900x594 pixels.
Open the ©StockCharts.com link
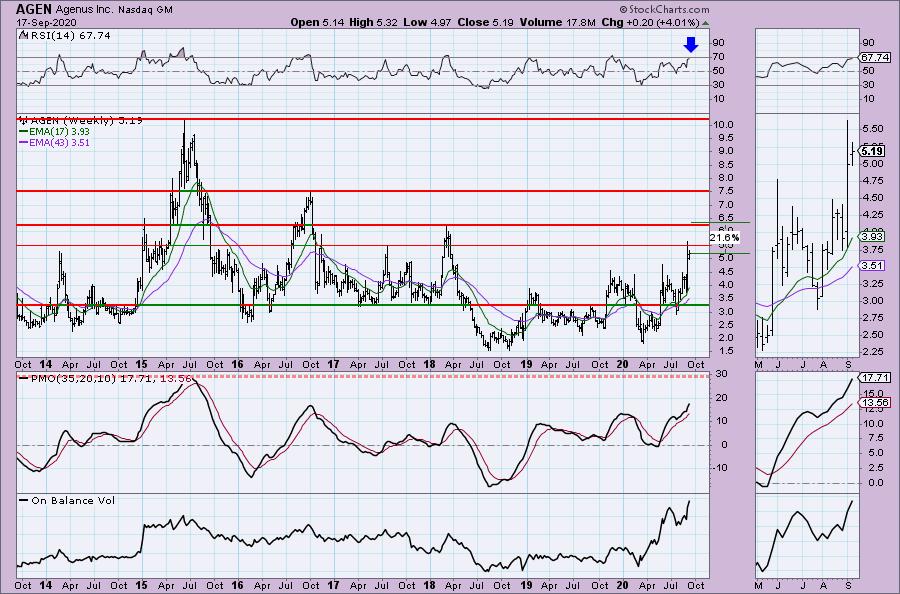coord(664,9)
